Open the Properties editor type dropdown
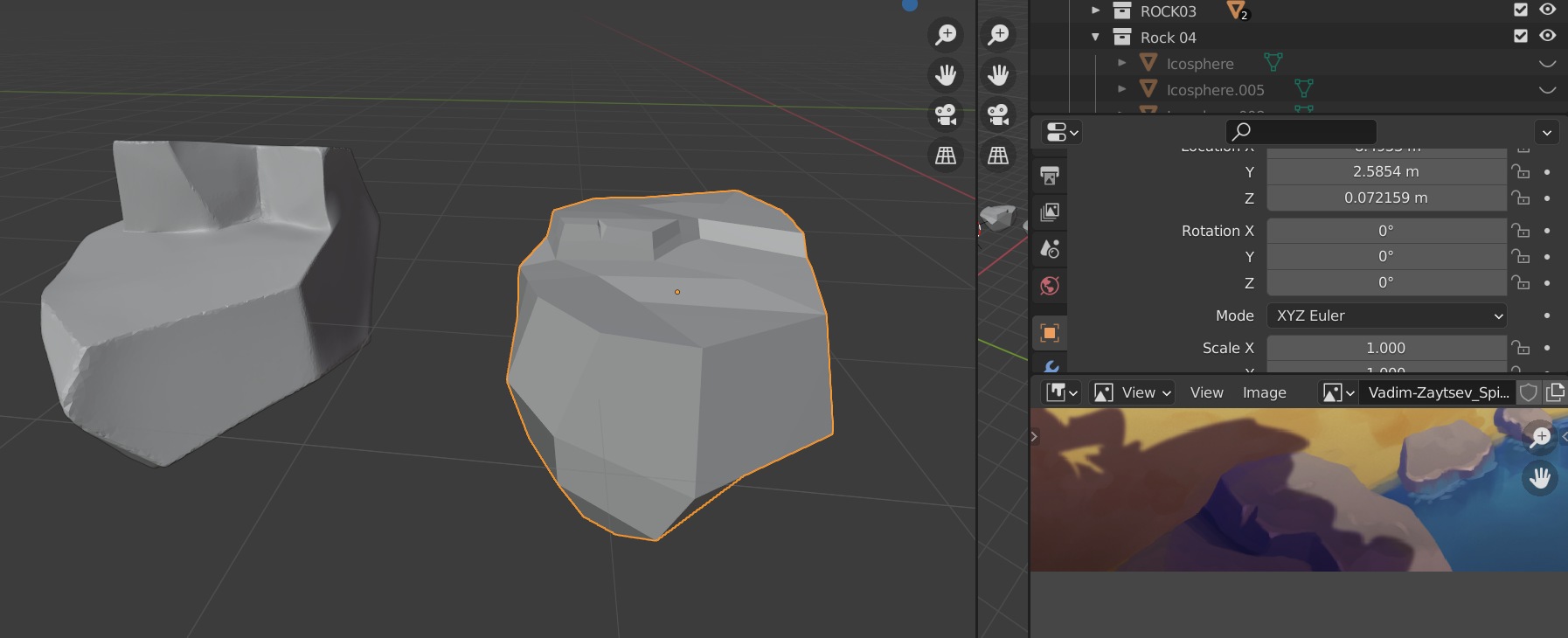The width and height of the screenshot is (1568, 638). [x=1062, y=132]
